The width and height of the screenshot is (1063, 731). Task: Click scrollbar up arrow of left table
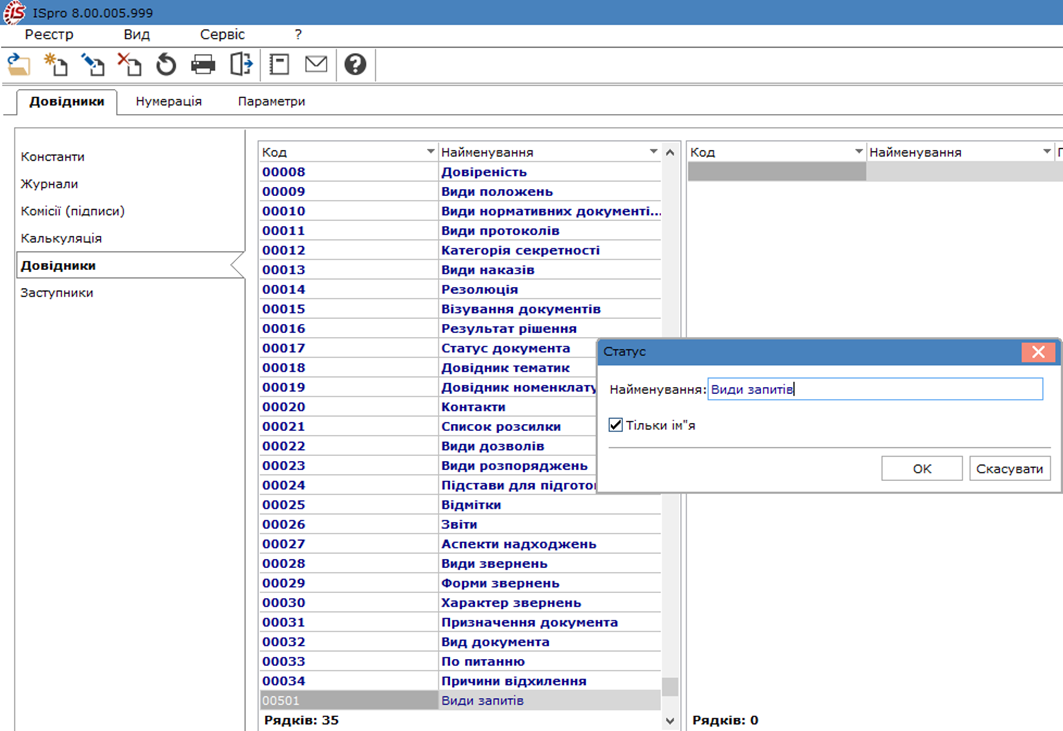click(670, 152)
